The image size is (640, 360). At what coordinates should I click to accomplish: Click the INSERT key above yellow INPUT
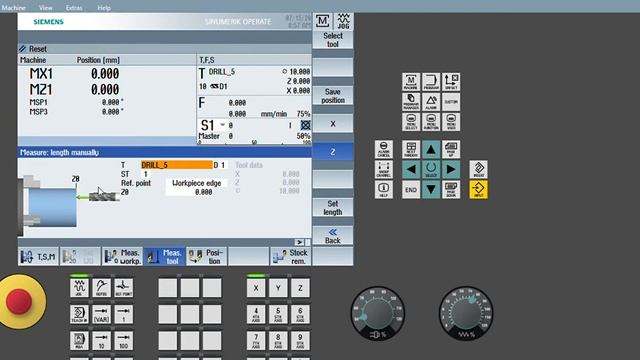[478, 169]
